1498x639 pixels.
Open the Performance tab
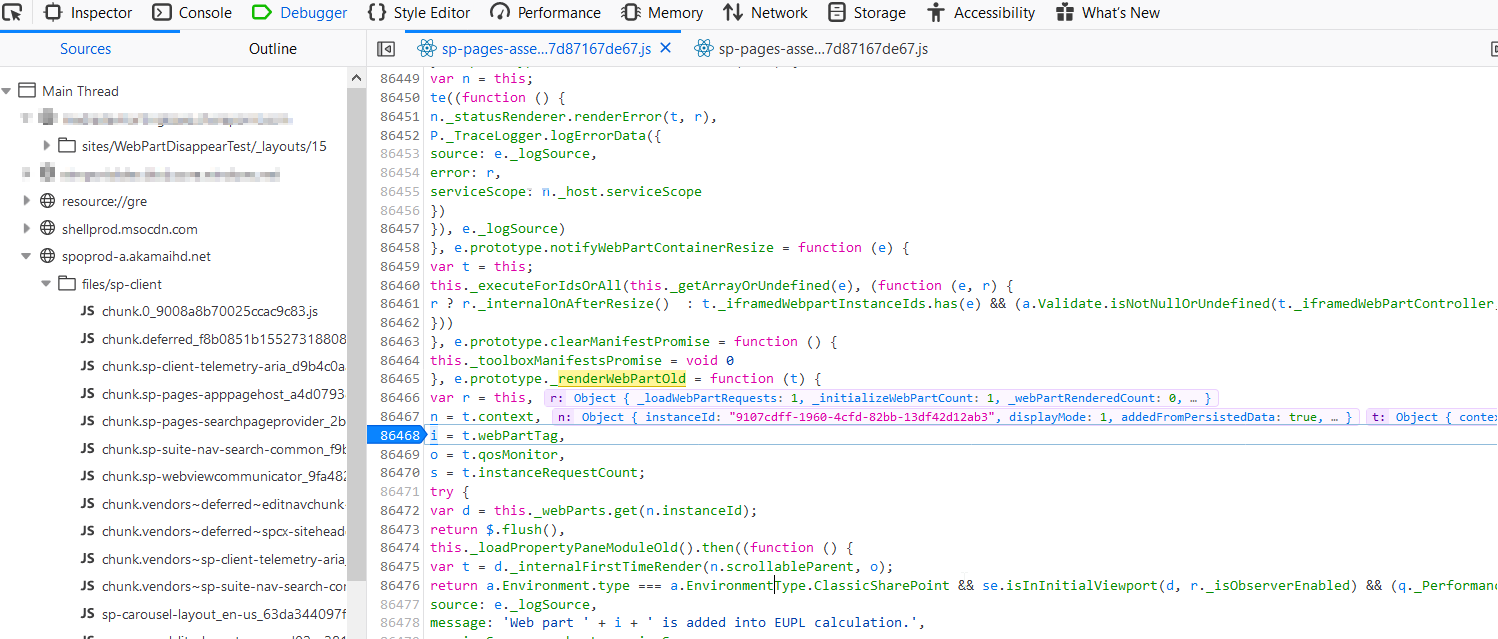546,13
